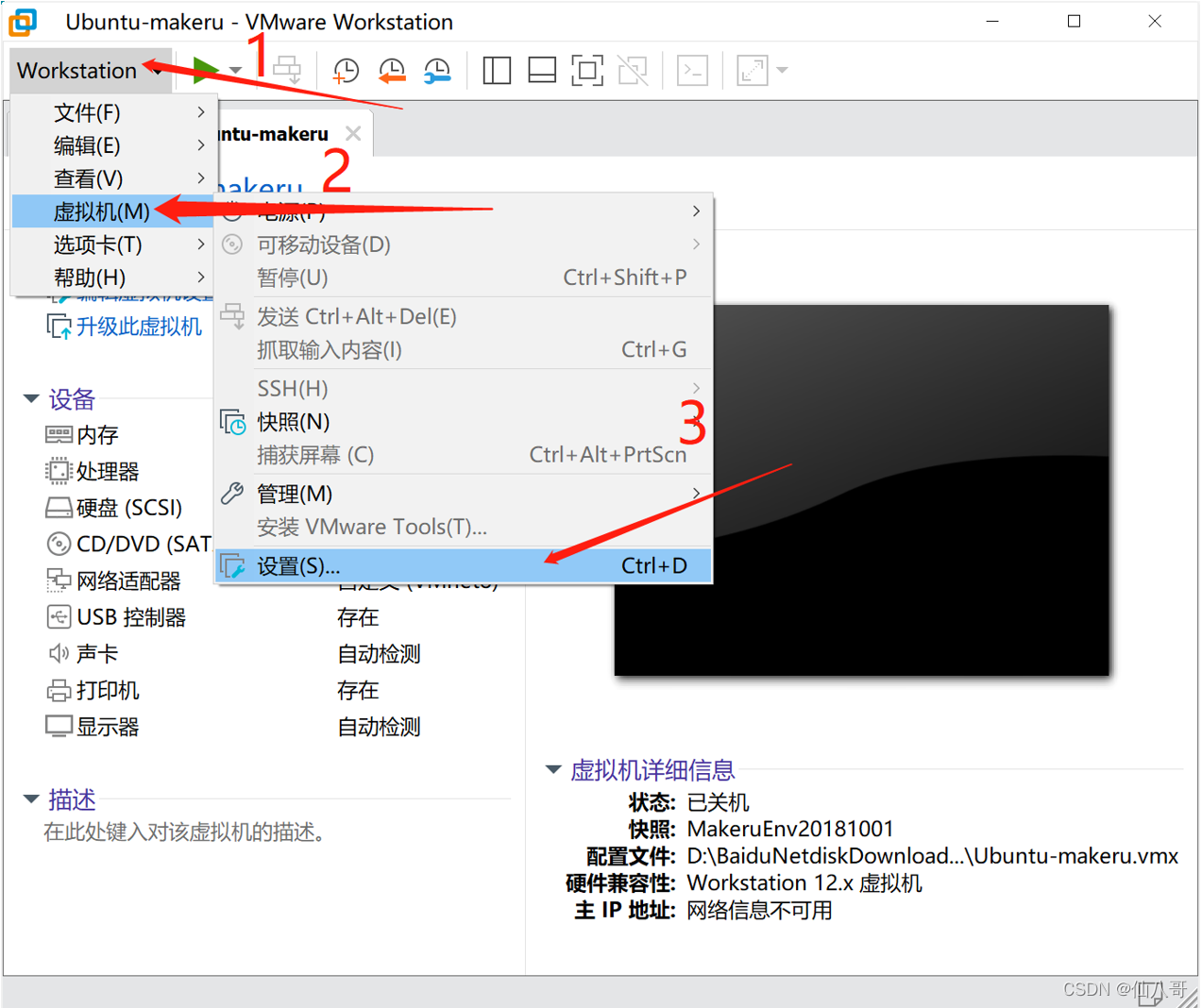The image size is (1202, 1008).
Task: Select the 声卡 sound card row
Action: 83,654
